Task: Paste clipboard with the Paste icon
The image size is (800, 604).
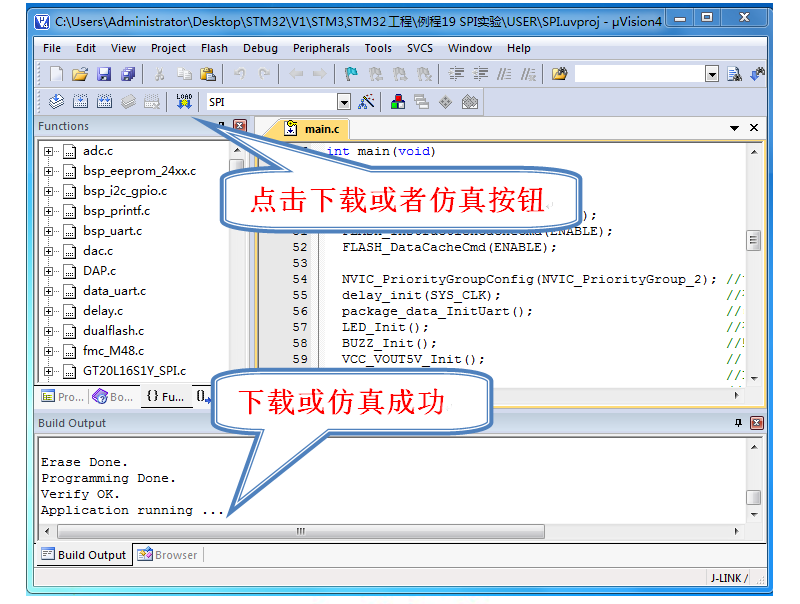Action: click(208, 74)
